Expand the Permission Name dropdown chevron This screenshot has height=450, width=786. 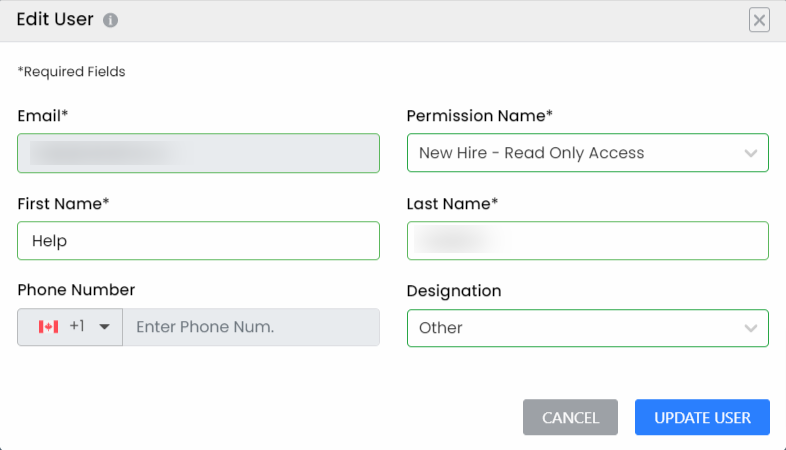[750, 153]
